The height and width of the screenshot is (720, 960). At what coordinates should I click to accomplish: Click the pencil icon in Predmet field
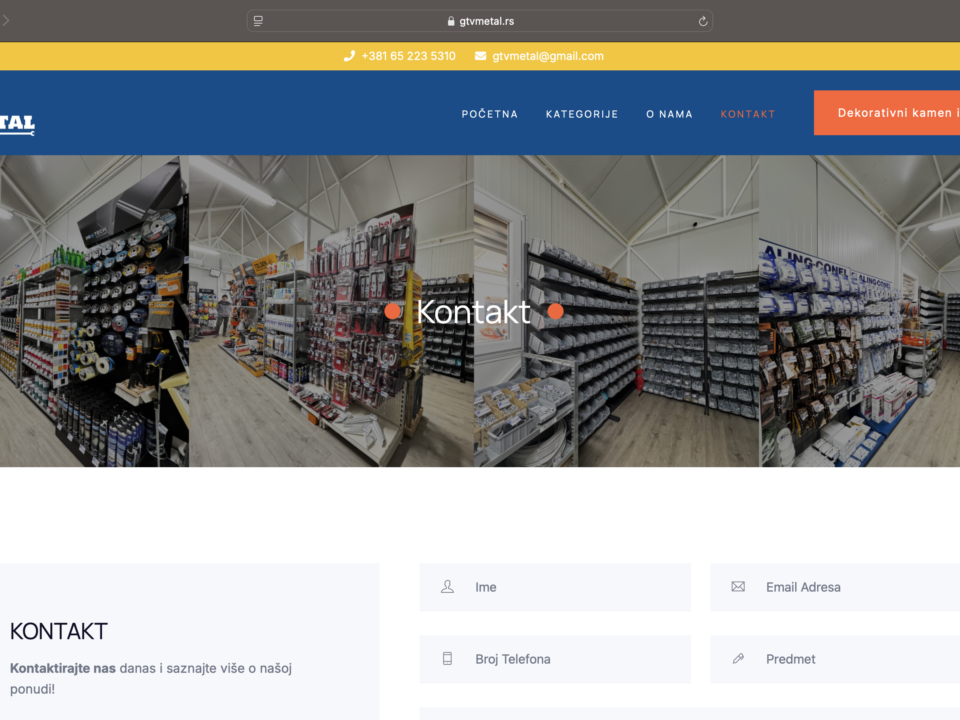click(x=738, y=659)
